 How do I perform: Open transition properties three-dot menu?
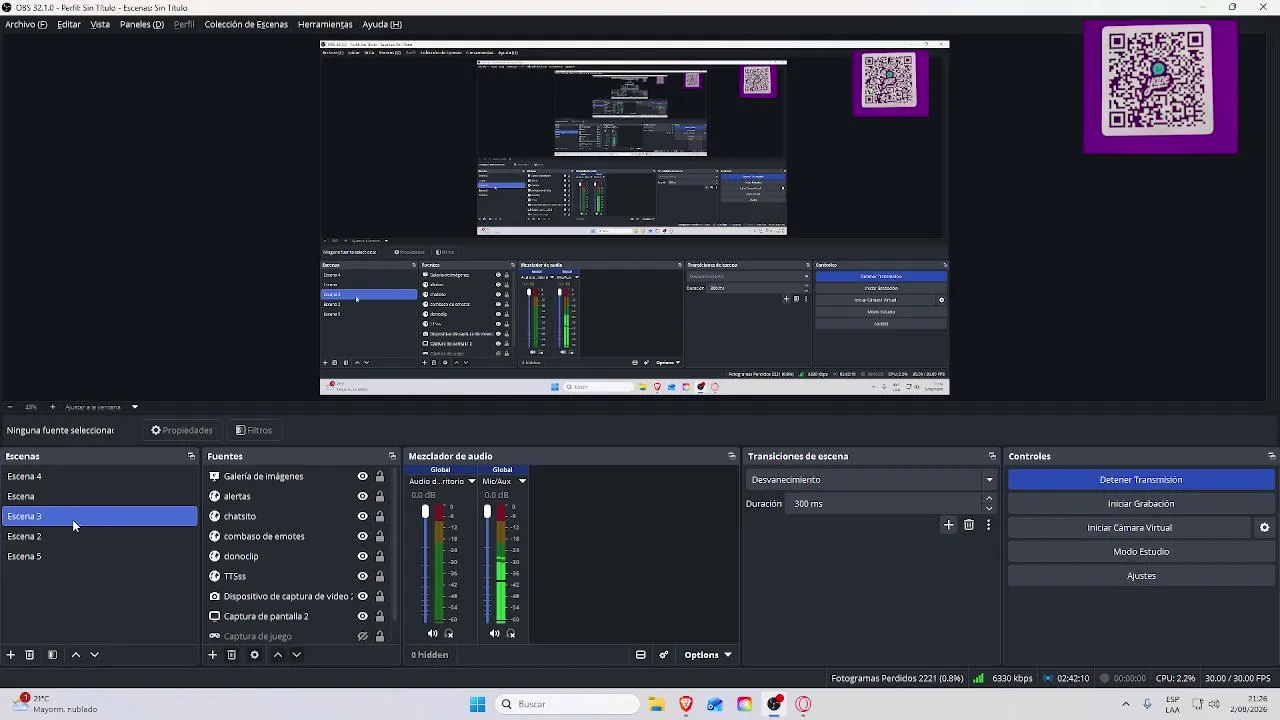pos(988,525)
